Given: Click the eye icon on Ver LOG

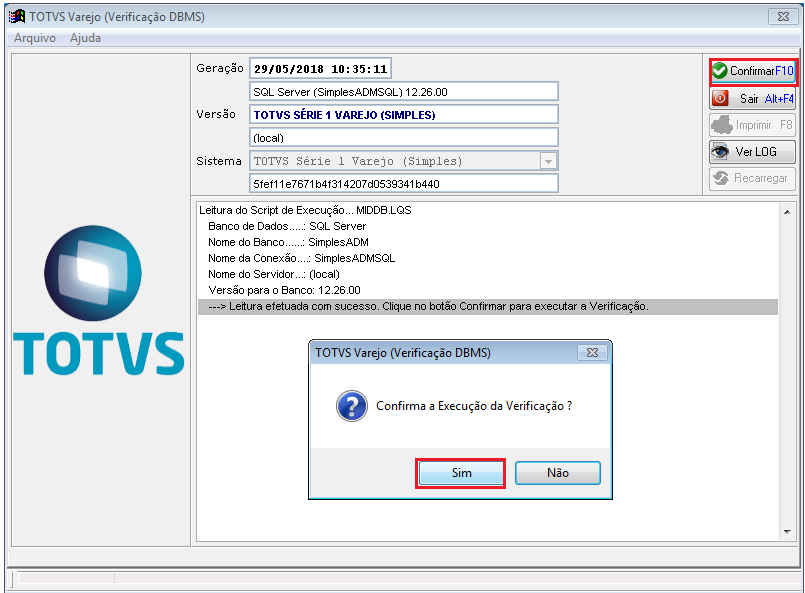Looking at the screenshot, I should click(720, 151).
